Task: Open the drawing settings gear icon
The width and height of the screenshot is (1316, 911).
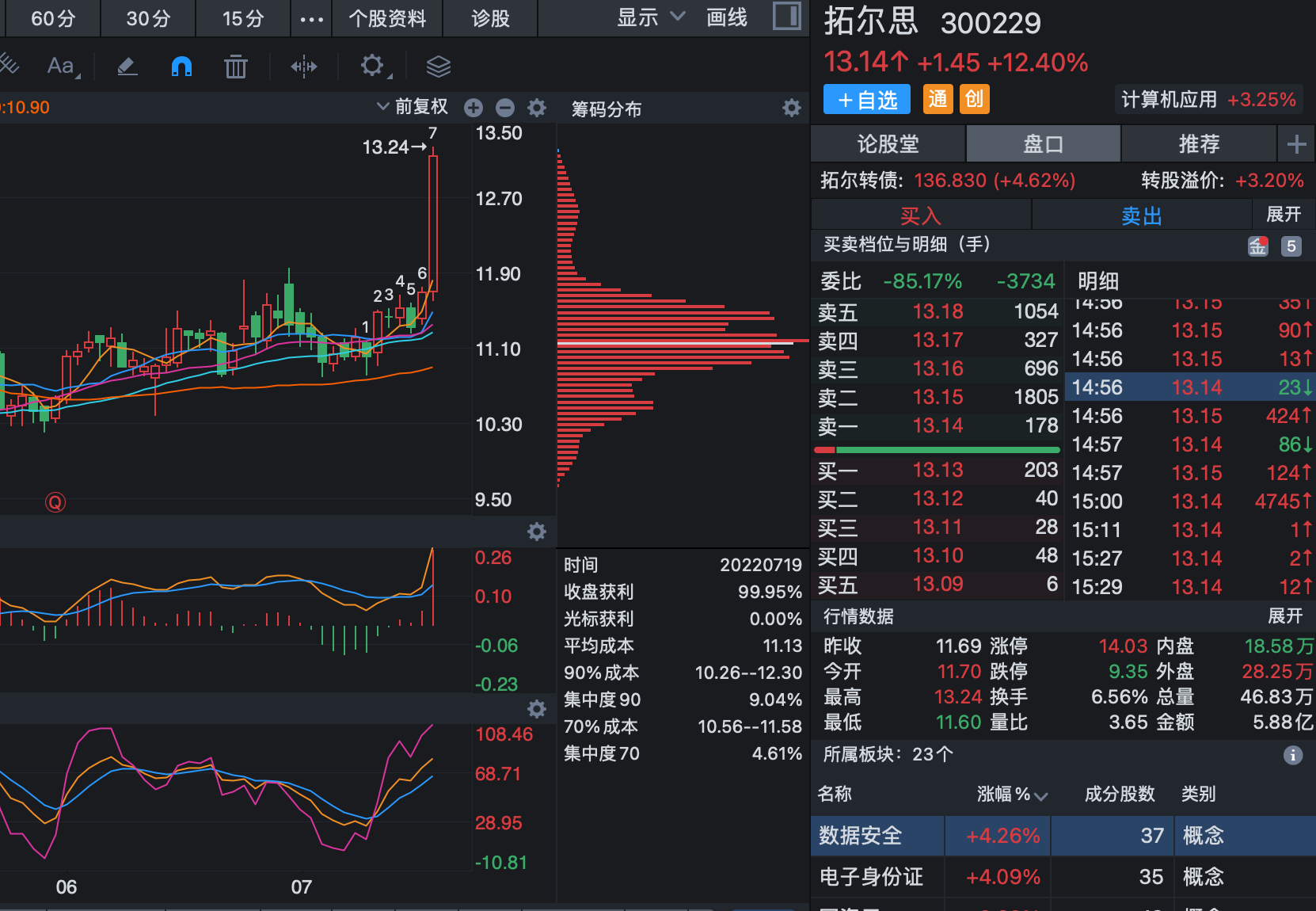Action: [371, 66]
